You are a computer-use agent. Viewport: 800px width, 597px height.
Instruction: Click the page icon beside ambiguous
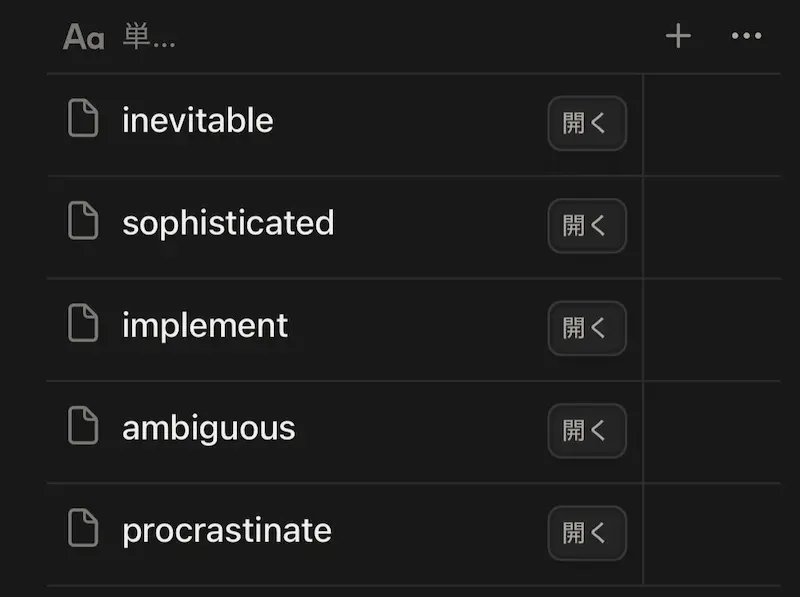83,428
